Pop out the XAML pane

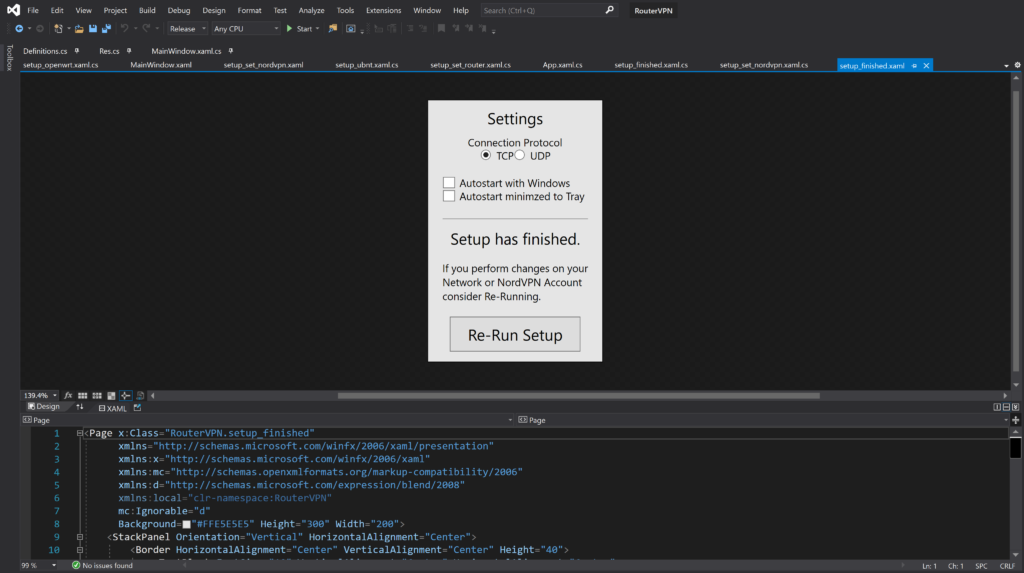point(137,407)
